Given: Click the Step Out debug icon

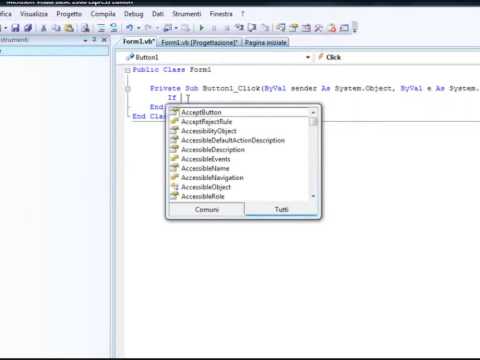Looking at the screenshot, I should click(265, 28).
